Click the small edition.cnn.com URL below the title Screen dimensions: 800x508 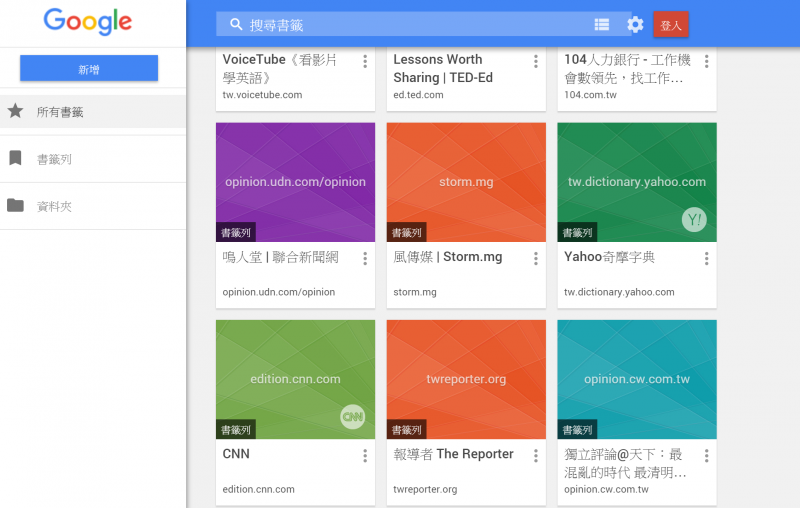(x=258, y=490)
